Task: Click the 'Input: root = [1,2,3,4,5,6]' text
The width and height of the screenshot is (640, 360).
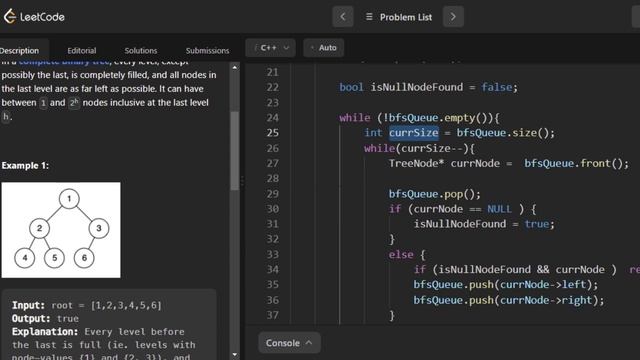Action: click(x=87, y=305)
